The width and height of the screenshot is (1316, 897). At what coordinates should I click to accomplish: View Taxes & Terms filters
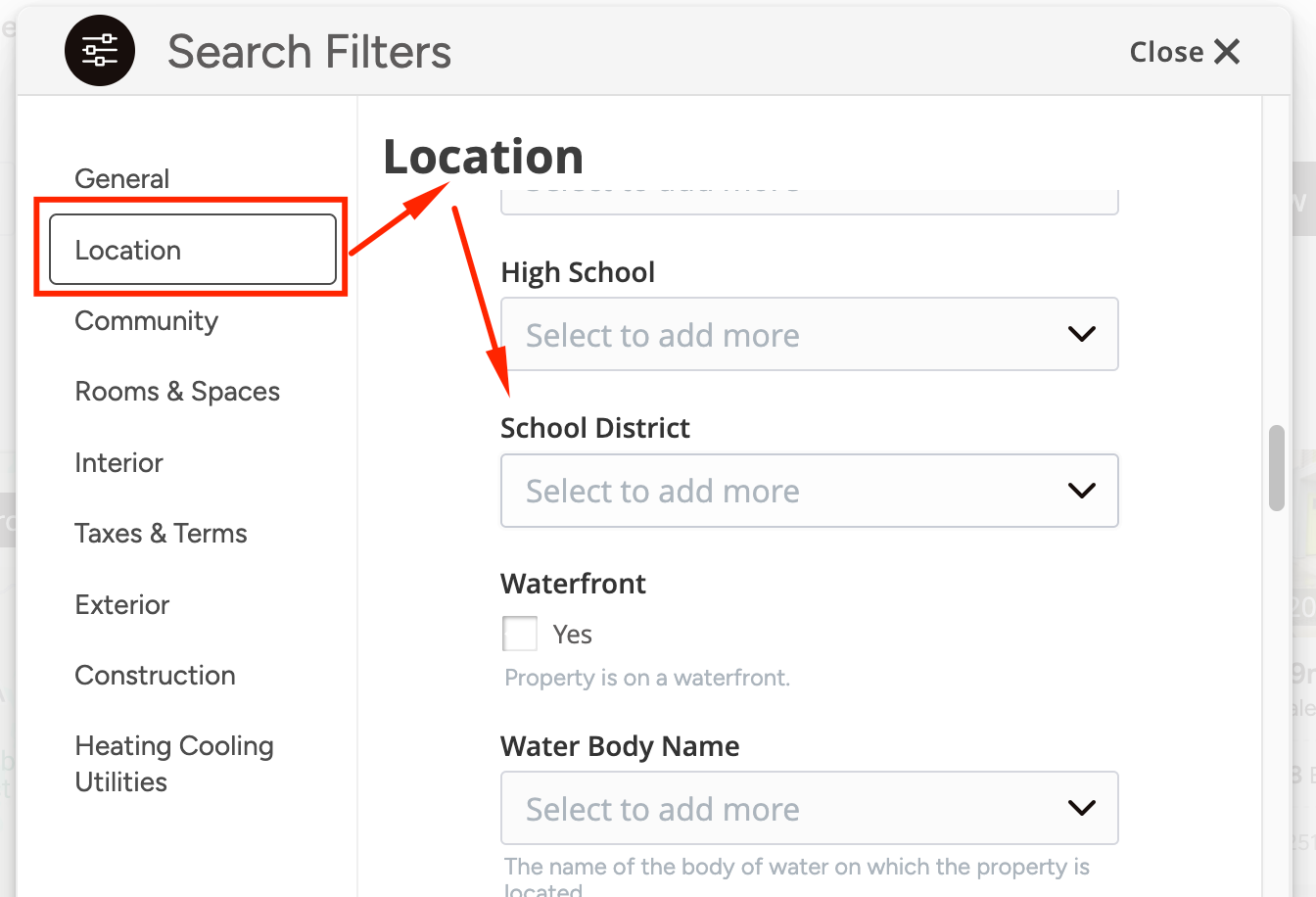click(x=161, y=533)
